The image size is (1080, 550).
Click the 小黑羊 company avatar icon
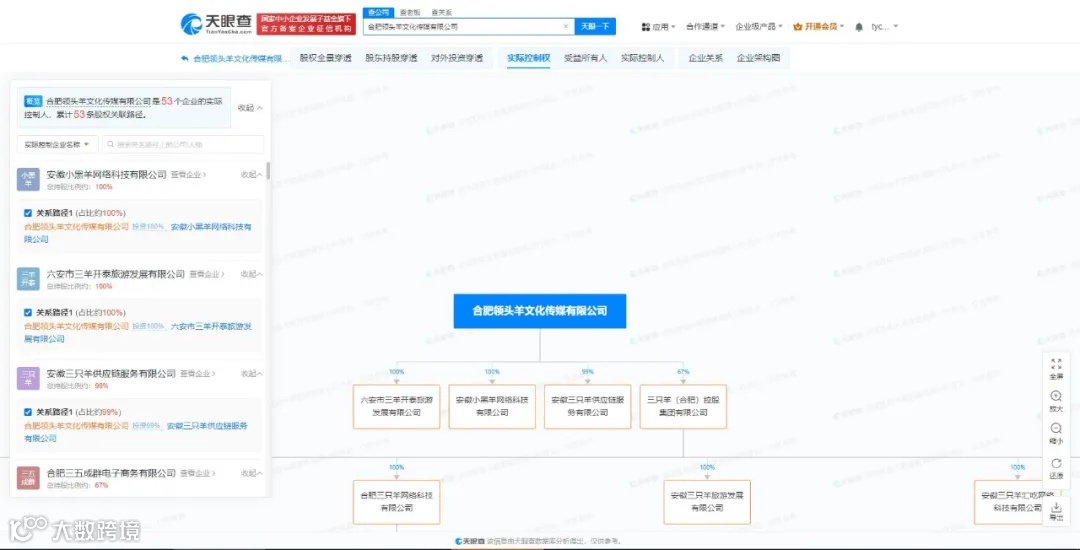tap(28, 179)
